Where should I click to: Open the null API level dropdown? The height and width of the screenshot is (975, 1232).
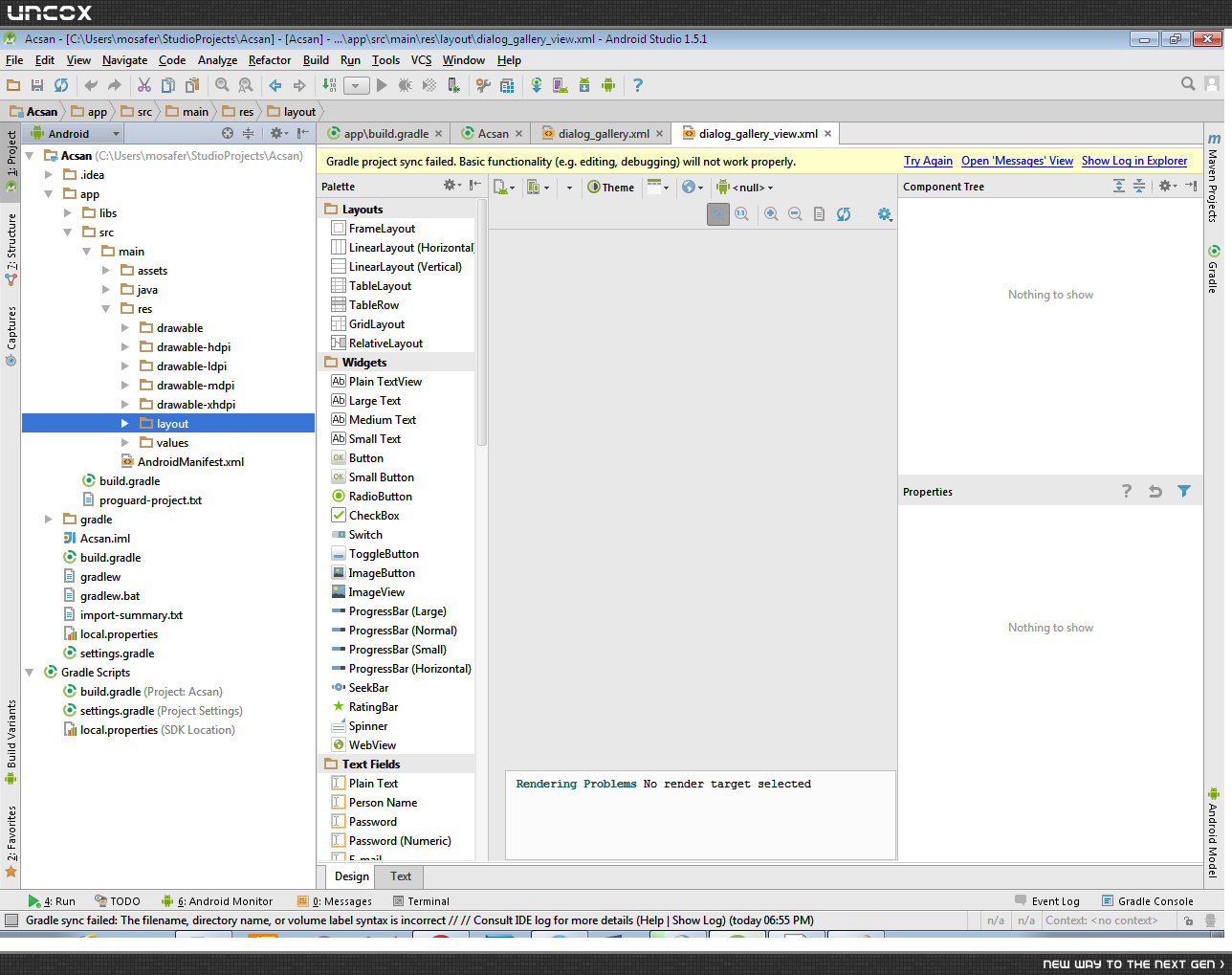tap(745, 188)
